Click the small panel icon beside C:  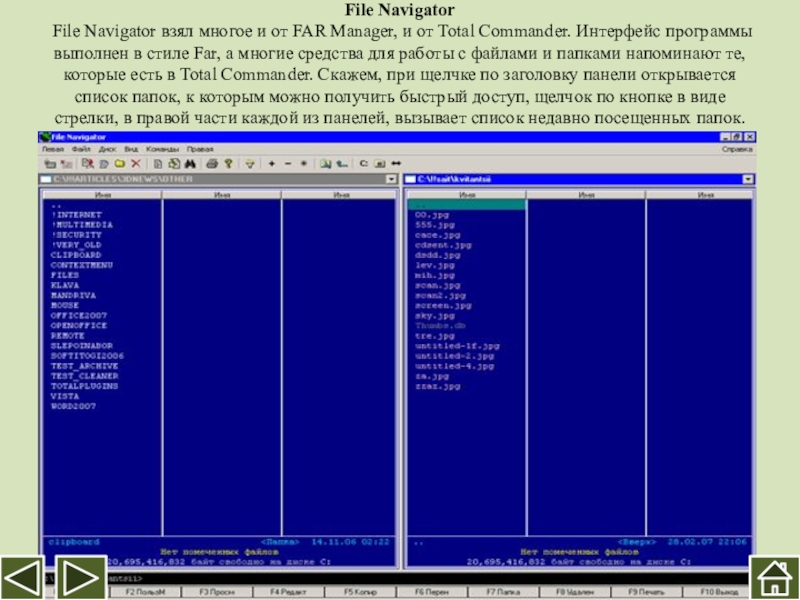(x=380, y=164)
